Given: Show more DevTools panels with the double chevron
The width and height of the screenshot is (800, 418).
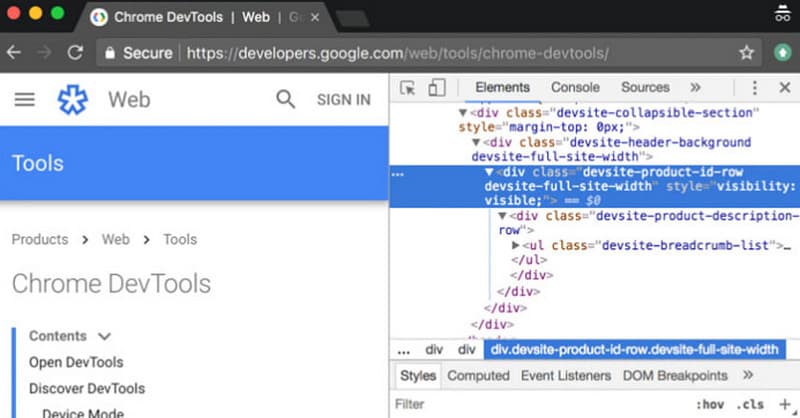Looking at the screenshot, I should click(x=695, y=87).
